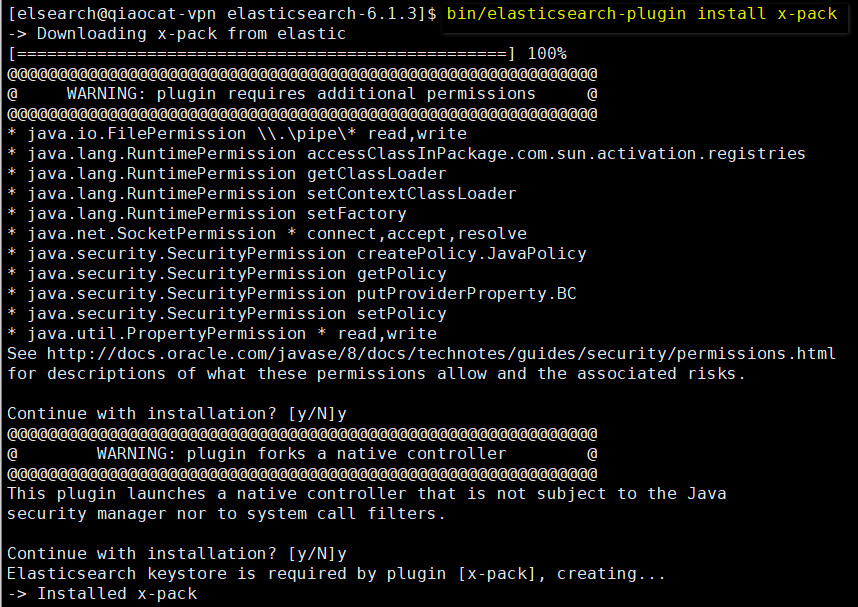
Task: Click the accessClassInPackage.com.sun.activation.registries permission
Action: [556, 154]
